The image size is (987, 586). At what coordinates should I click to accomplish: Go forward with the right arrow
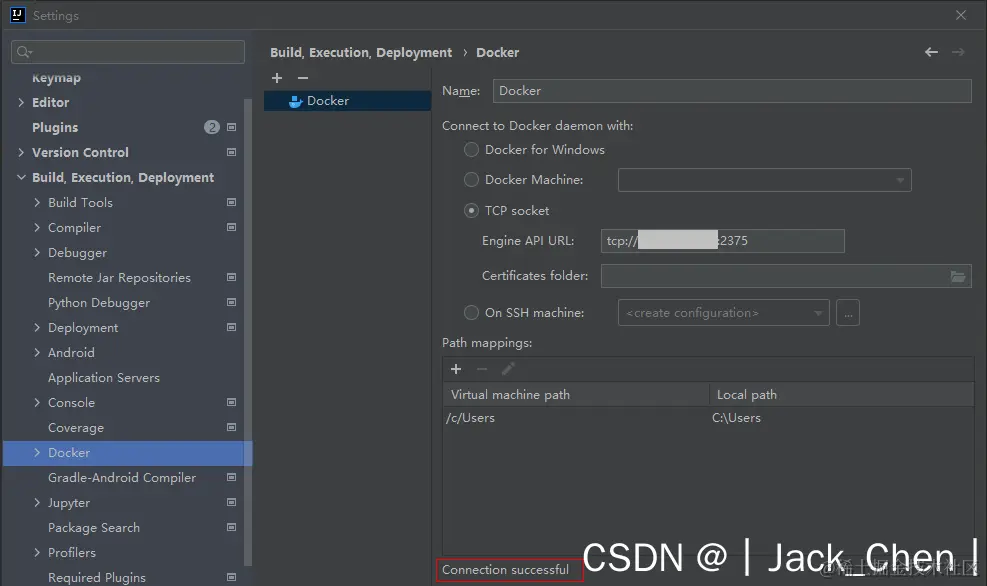[958, 52]
